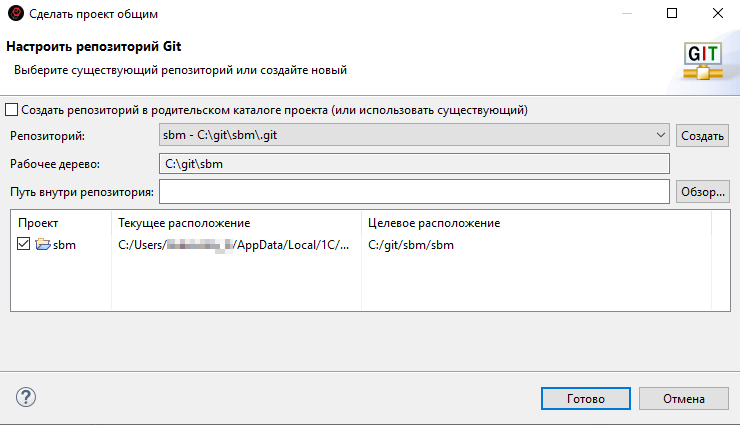Open the sbm repository combo box
Viewport: 740px width, 425px height.
tap(408, 135)
